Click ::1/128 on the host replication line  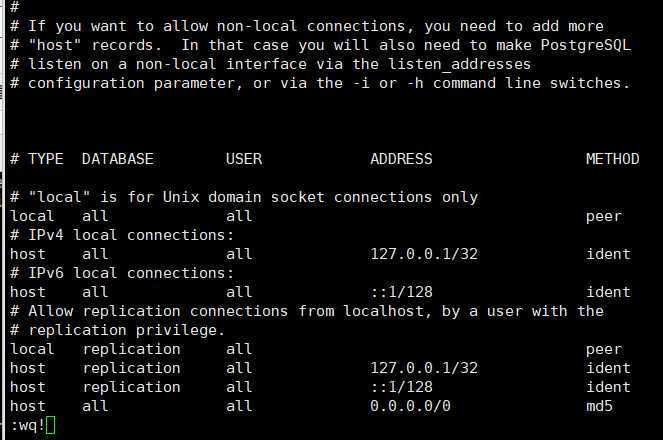401,387
